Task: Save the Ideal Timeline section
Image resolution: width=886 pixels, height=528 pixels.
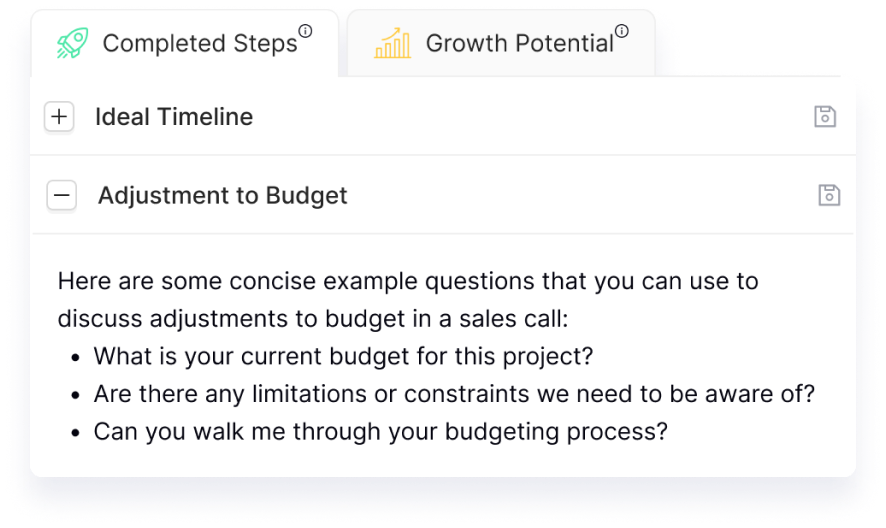Action: click(x=825, y=116)
